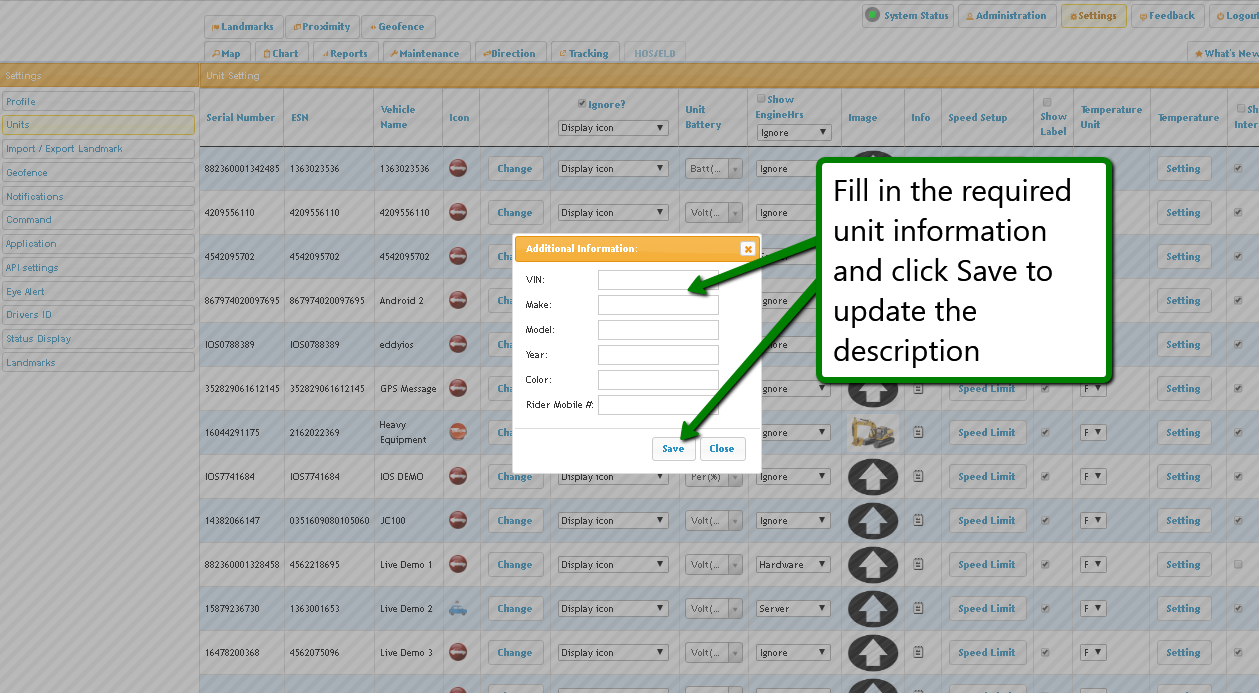Select Geofence in the Settings sidebar
This screenshot has height=693, width=1259.
[97, 173]
